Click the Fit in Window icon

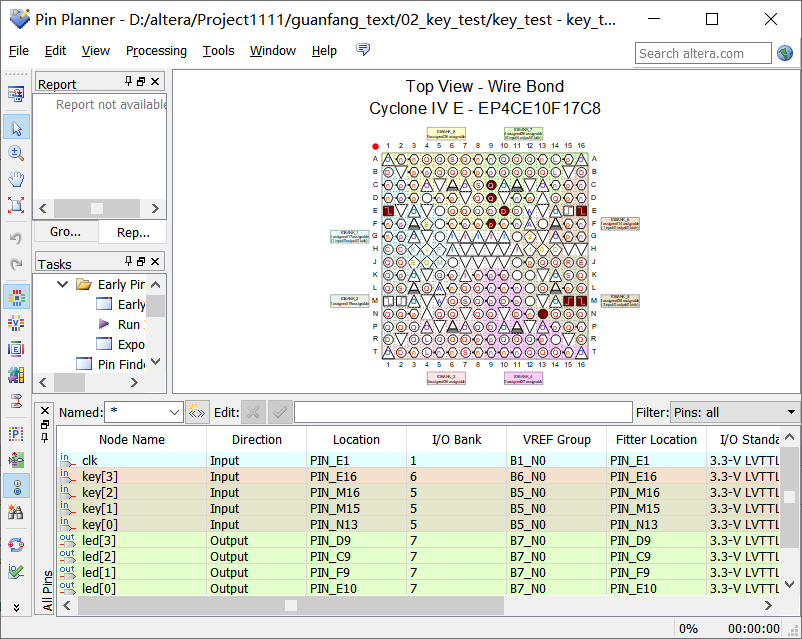point(16,205)
